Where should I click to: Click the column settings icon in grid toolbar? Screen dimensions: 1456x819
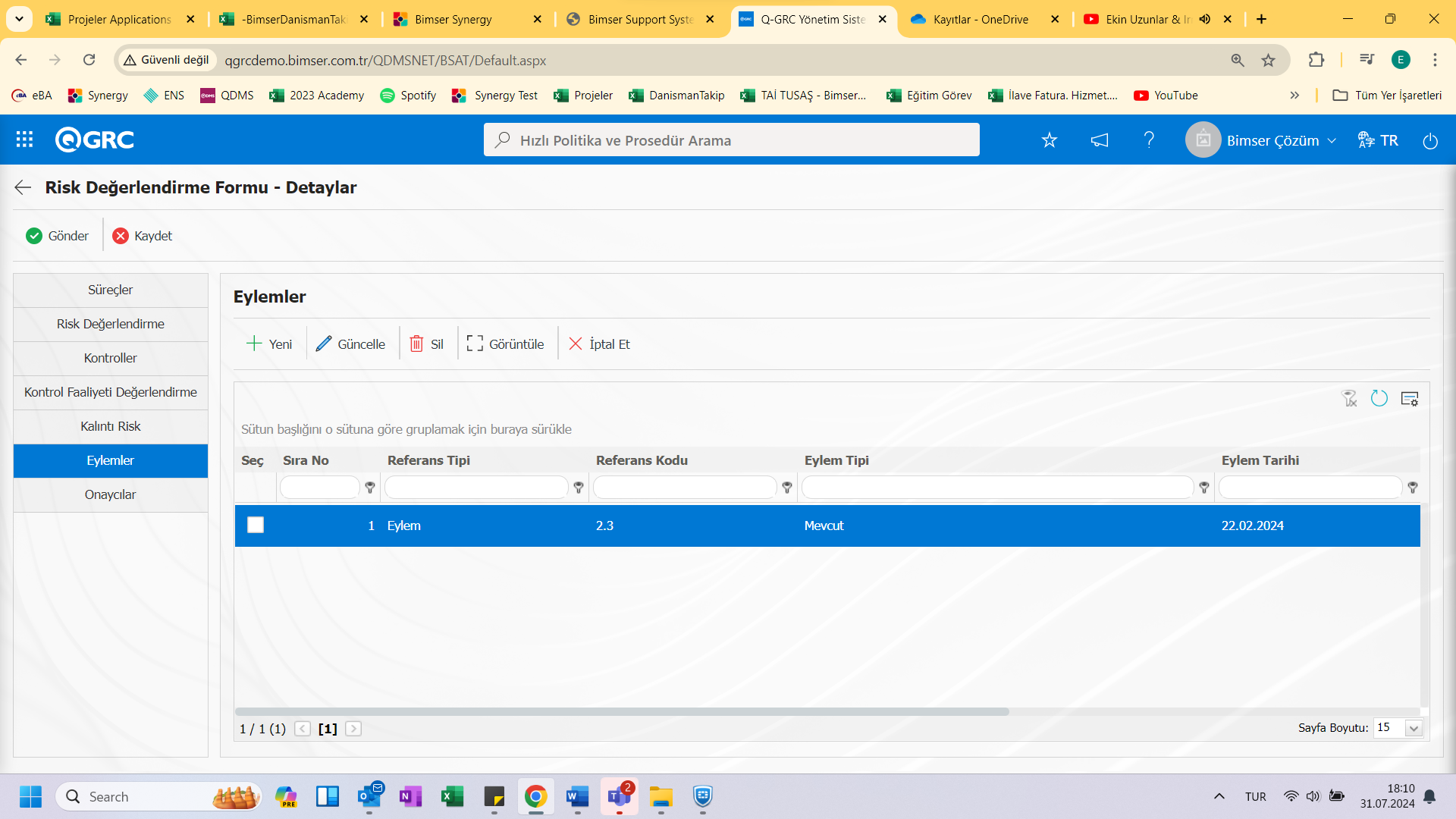pos(1410,399)
